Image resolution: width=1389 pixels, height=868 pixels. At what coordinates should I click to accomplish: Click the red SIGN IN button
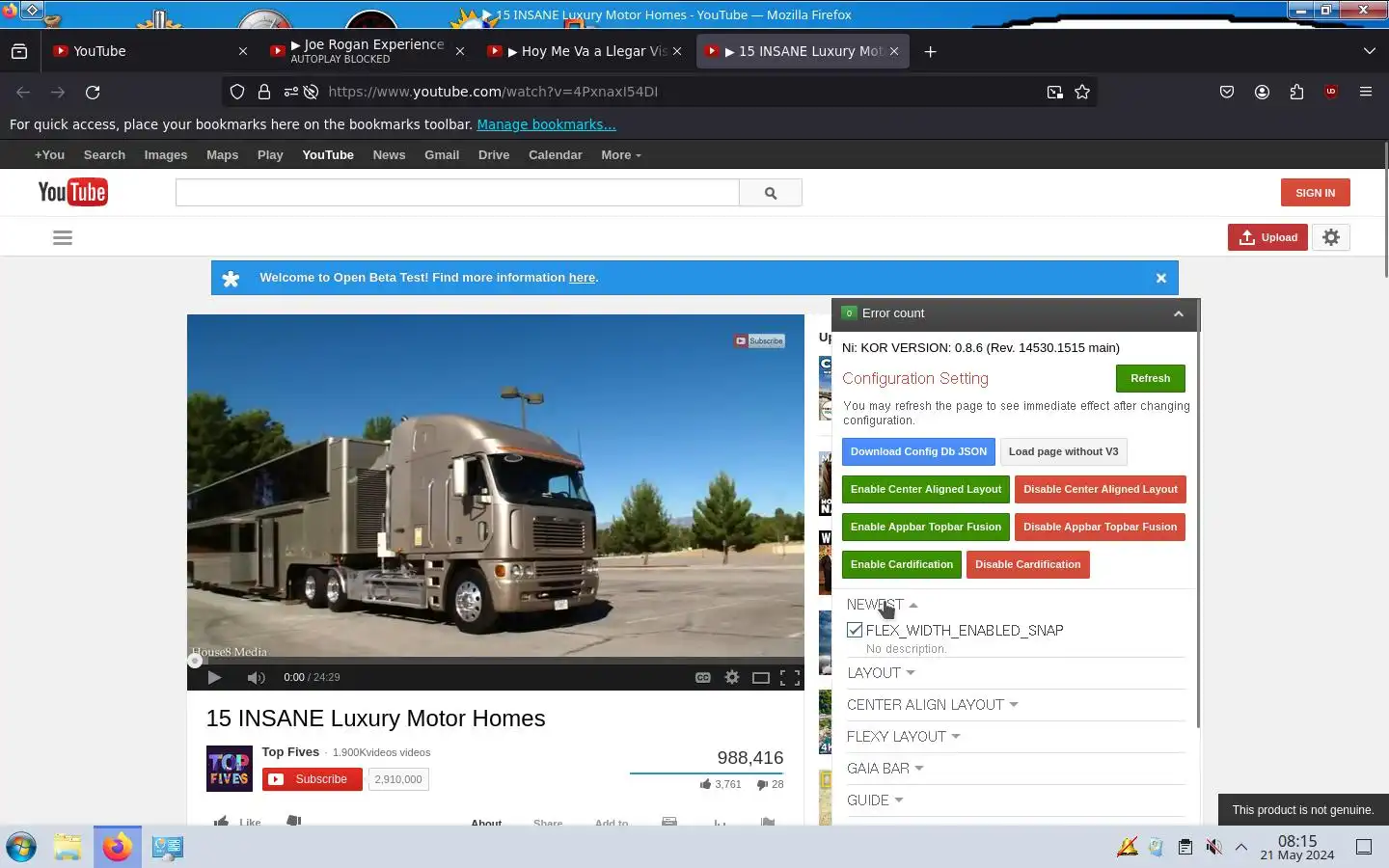[1315, 193]
